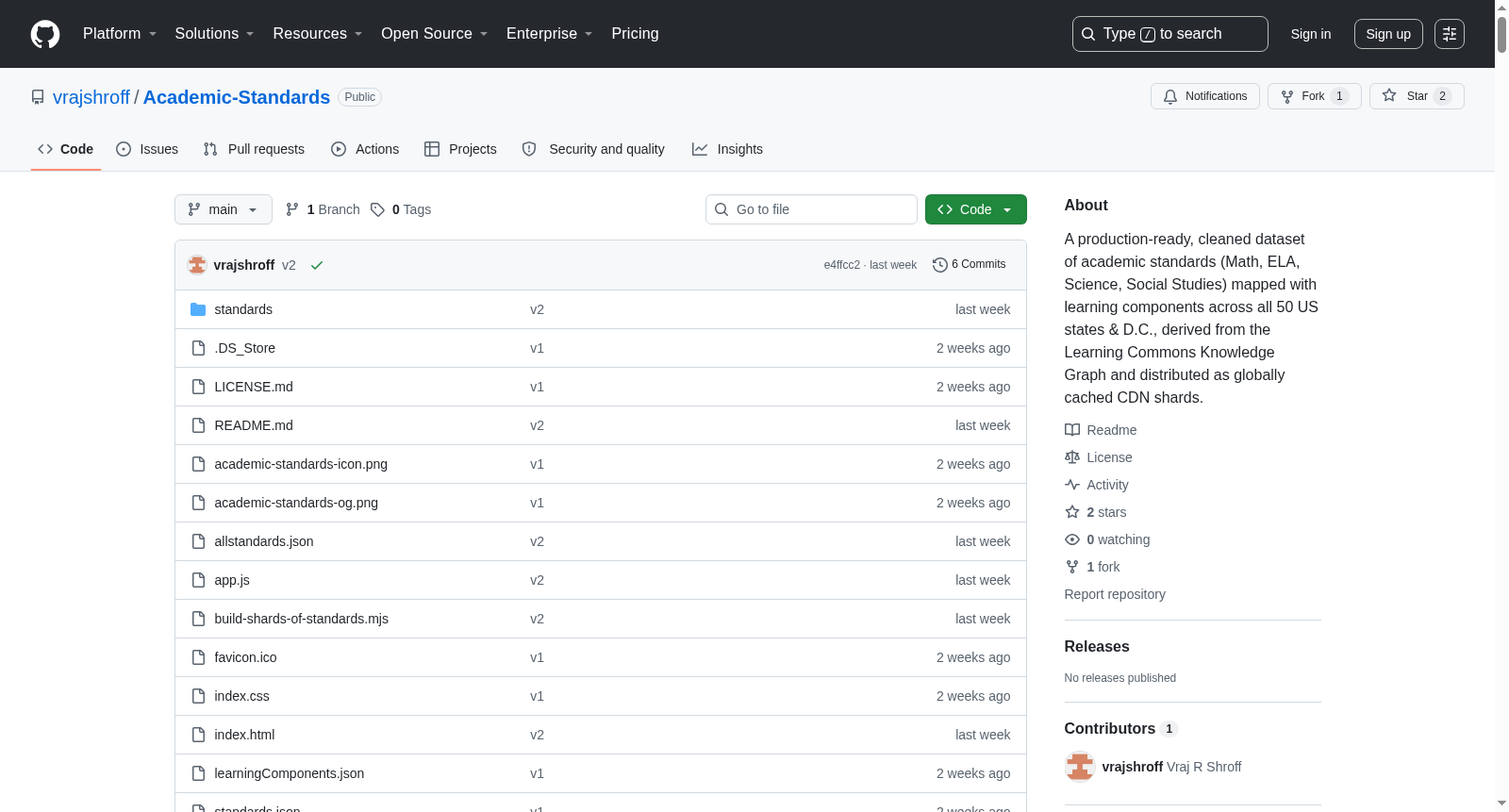Open the Releases section heading link
The image size is (1509, 812).
1097,646
